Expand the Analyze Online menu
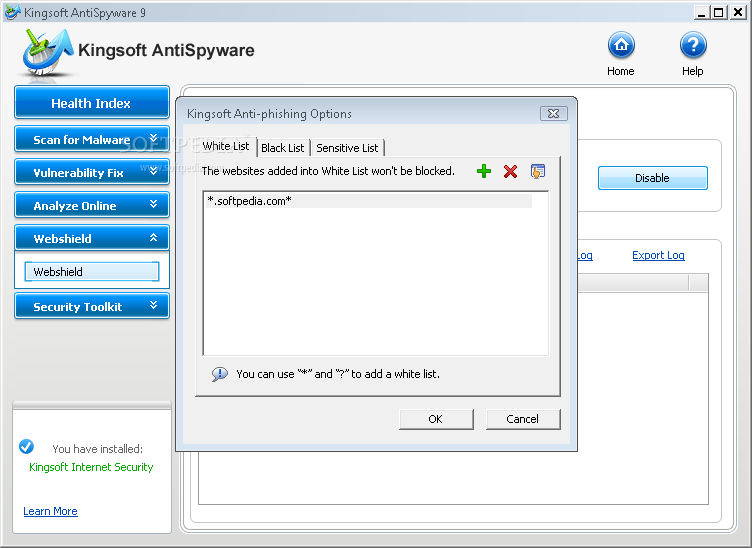 92,205
